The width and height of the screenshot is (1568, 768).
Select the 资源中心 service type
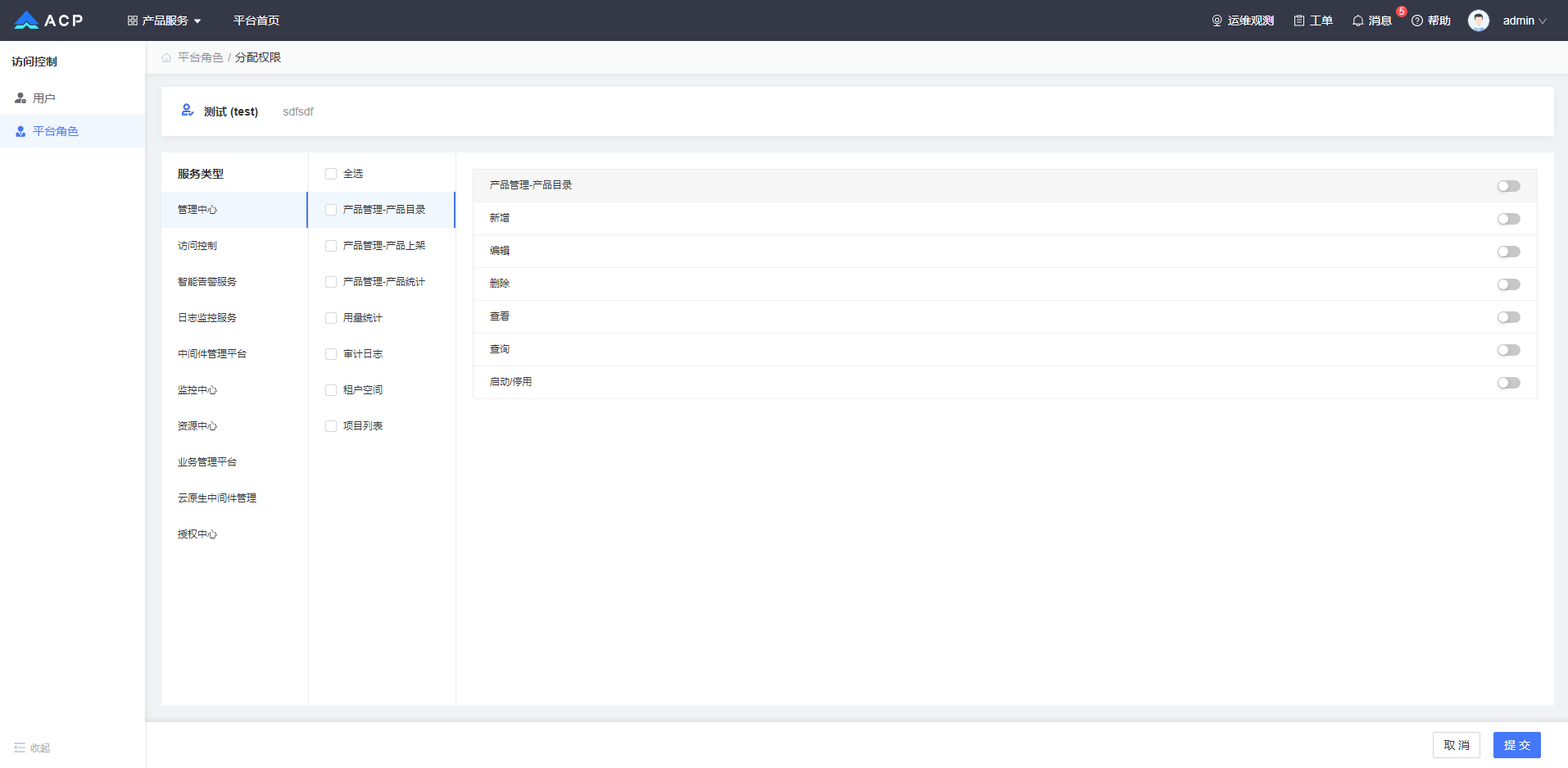click(234, 426)
